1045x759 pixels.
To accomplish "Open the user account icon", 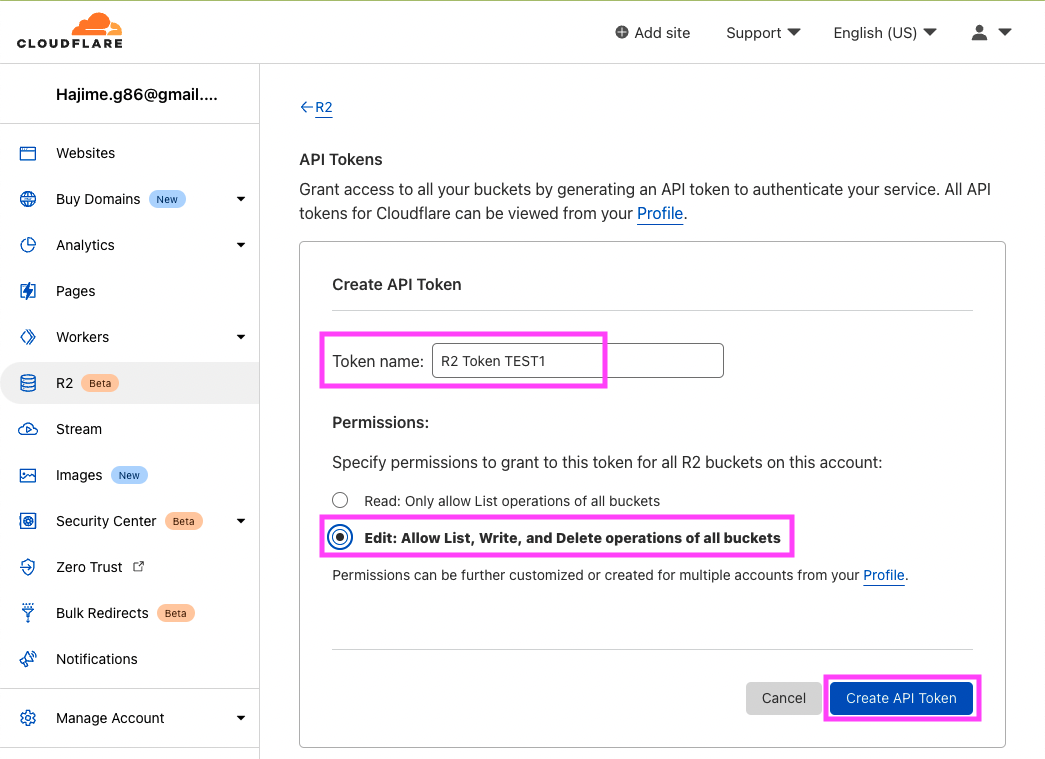I will click(979, 32).
